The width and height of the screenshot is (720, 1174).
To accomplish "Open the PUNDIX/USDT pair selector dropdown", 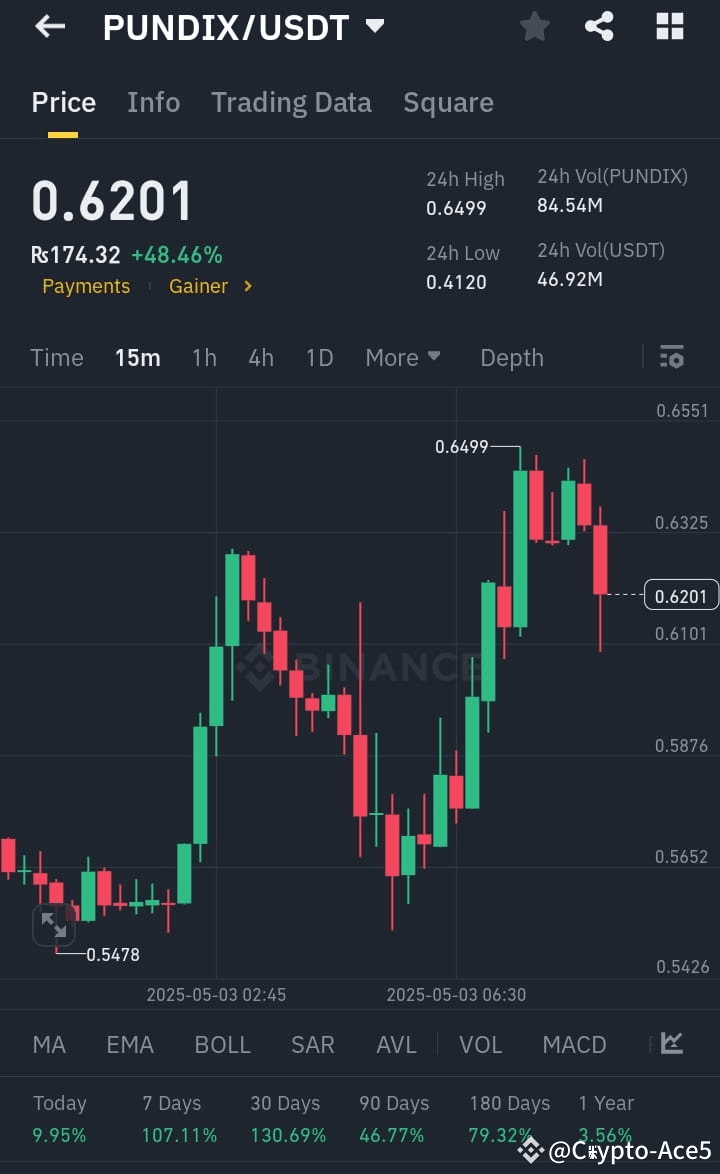I will click(376, 27).
